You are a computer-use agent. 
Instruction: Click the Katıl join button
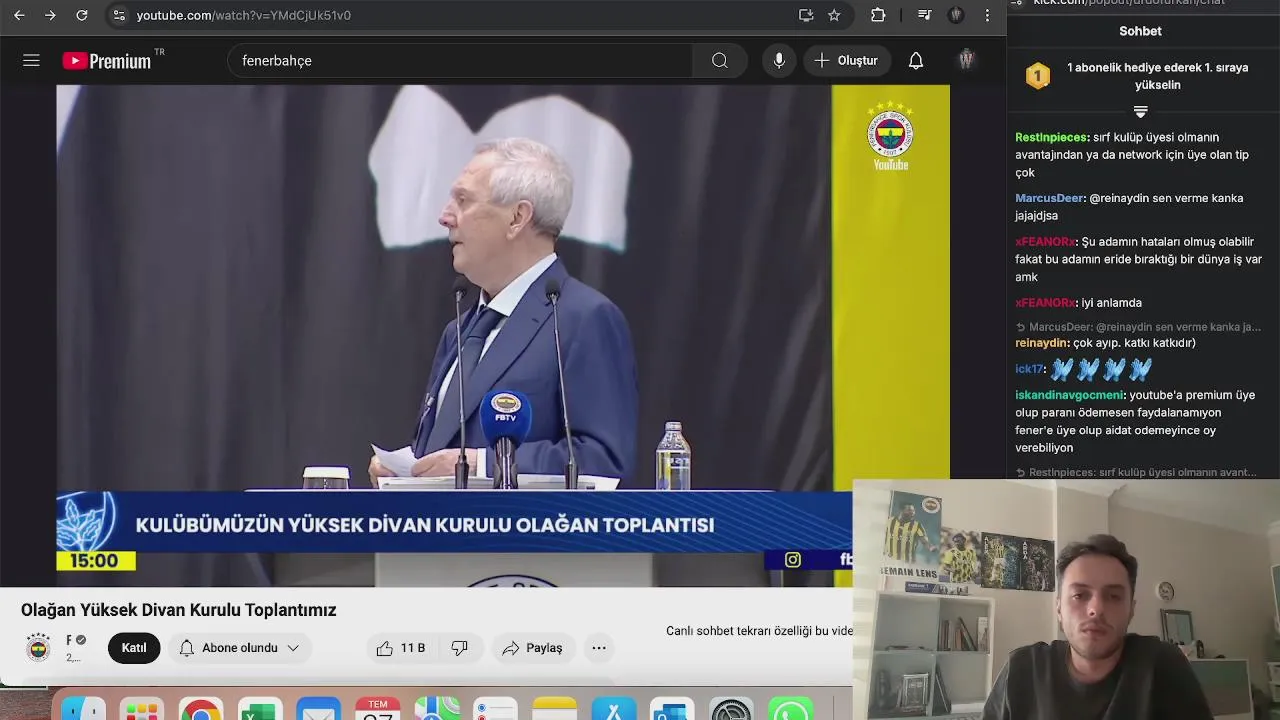[x=134, y=648]
